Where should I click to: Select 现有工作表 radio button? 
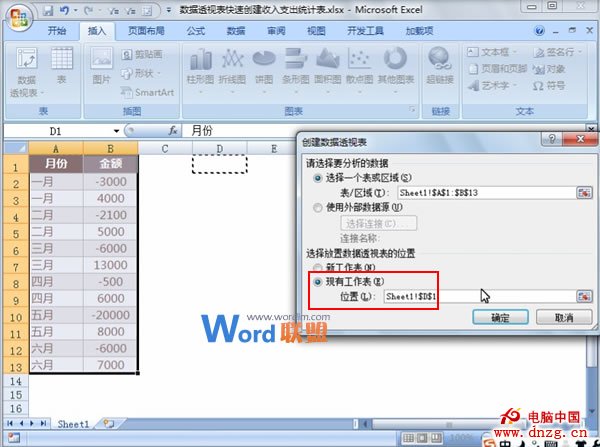318,282
